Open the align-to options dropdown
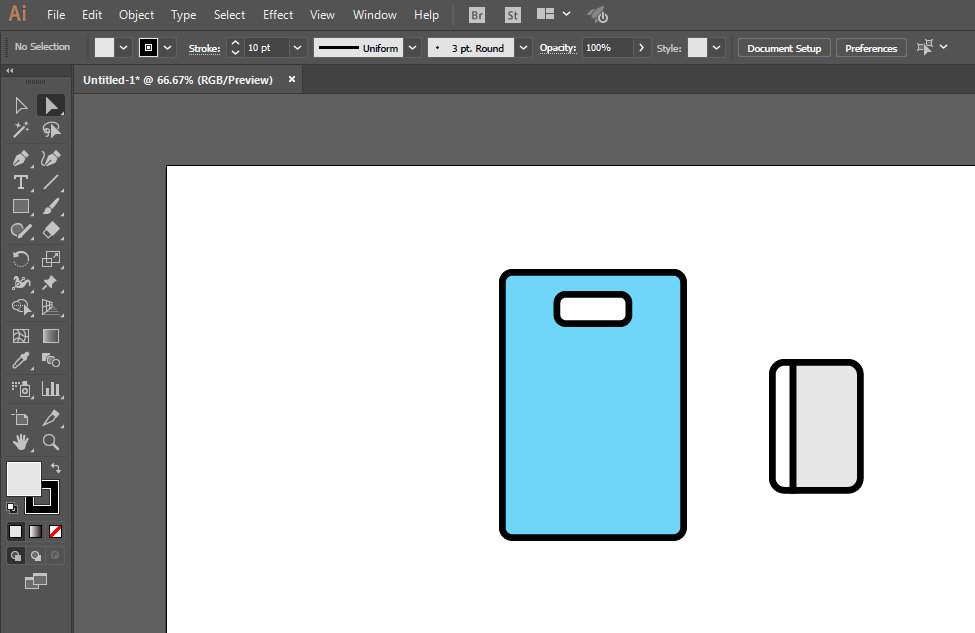Viewport: 975px width, 633px height. (944, 47)
